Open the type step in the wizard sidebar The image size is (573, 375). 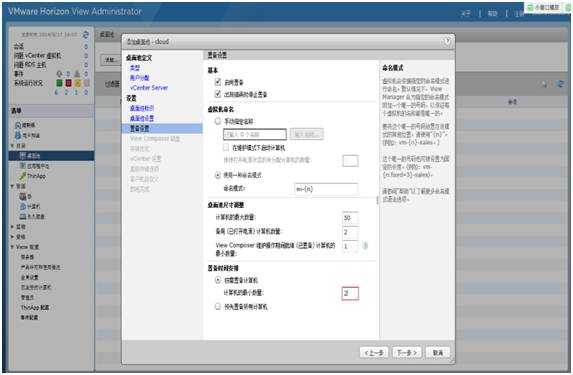(135, 68)
